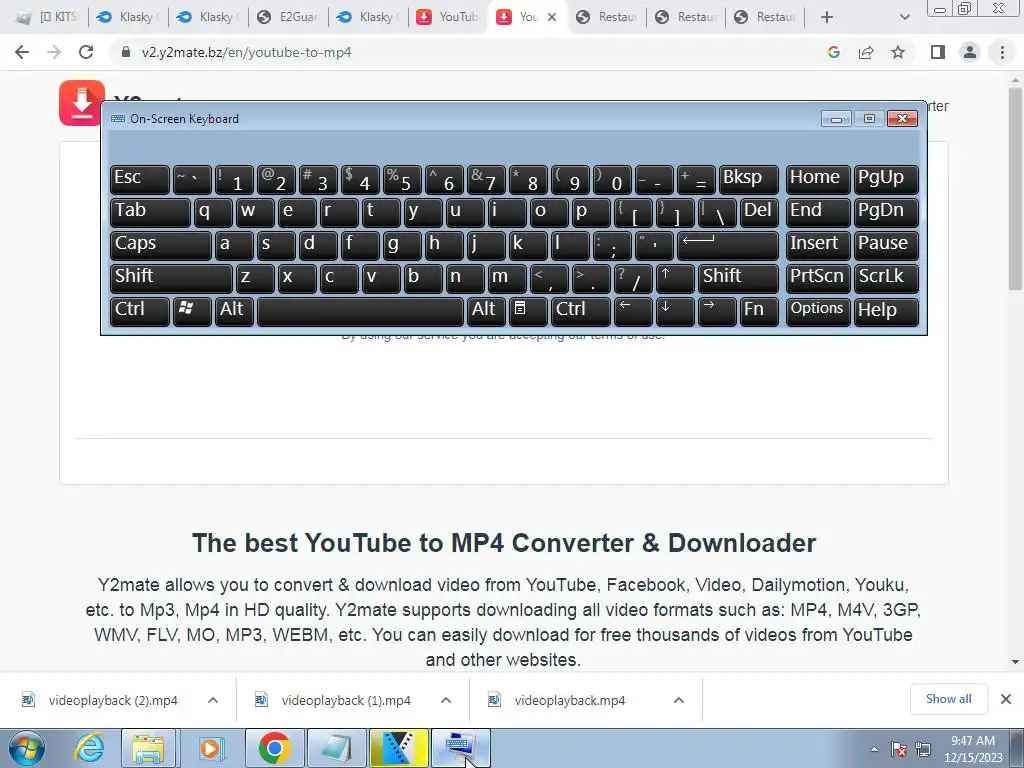Switch to last Restau tab
The height and width of the screenshot is (768, 1024).
pyautogui.click(x=765, y=17)
